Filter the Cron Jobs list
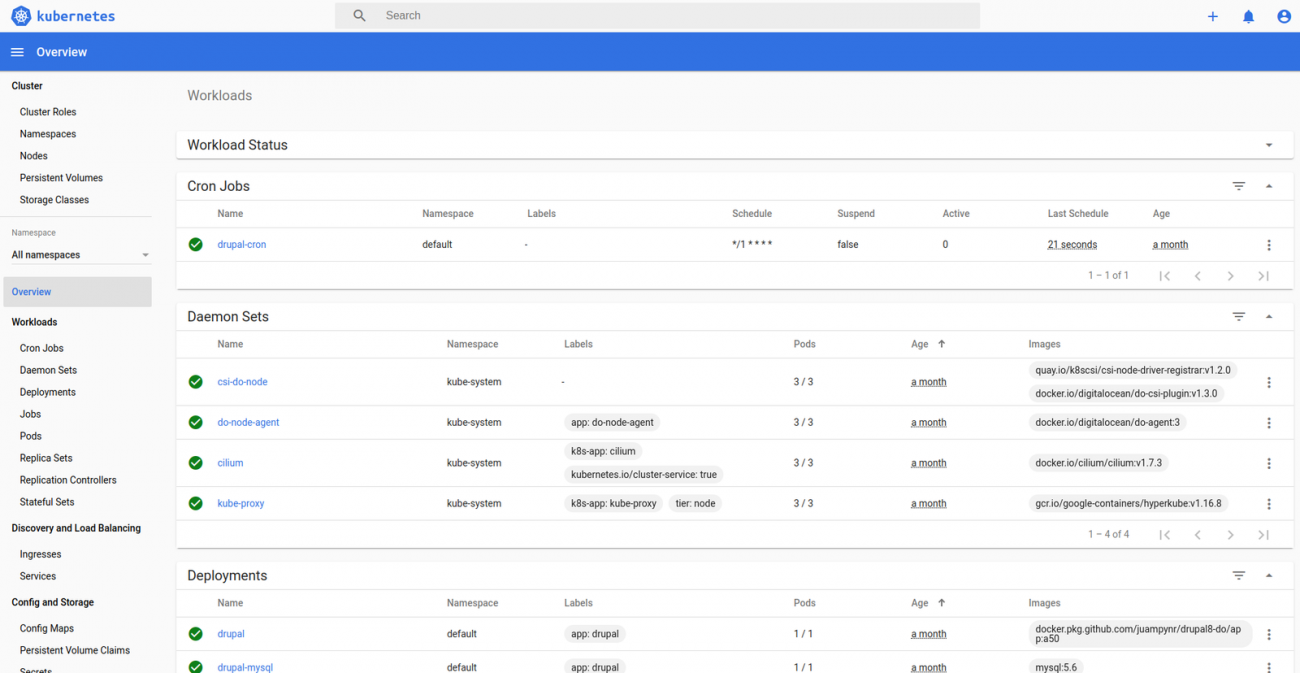The height and width of the screenshot is (673, 1300). tap(1239, 186)
